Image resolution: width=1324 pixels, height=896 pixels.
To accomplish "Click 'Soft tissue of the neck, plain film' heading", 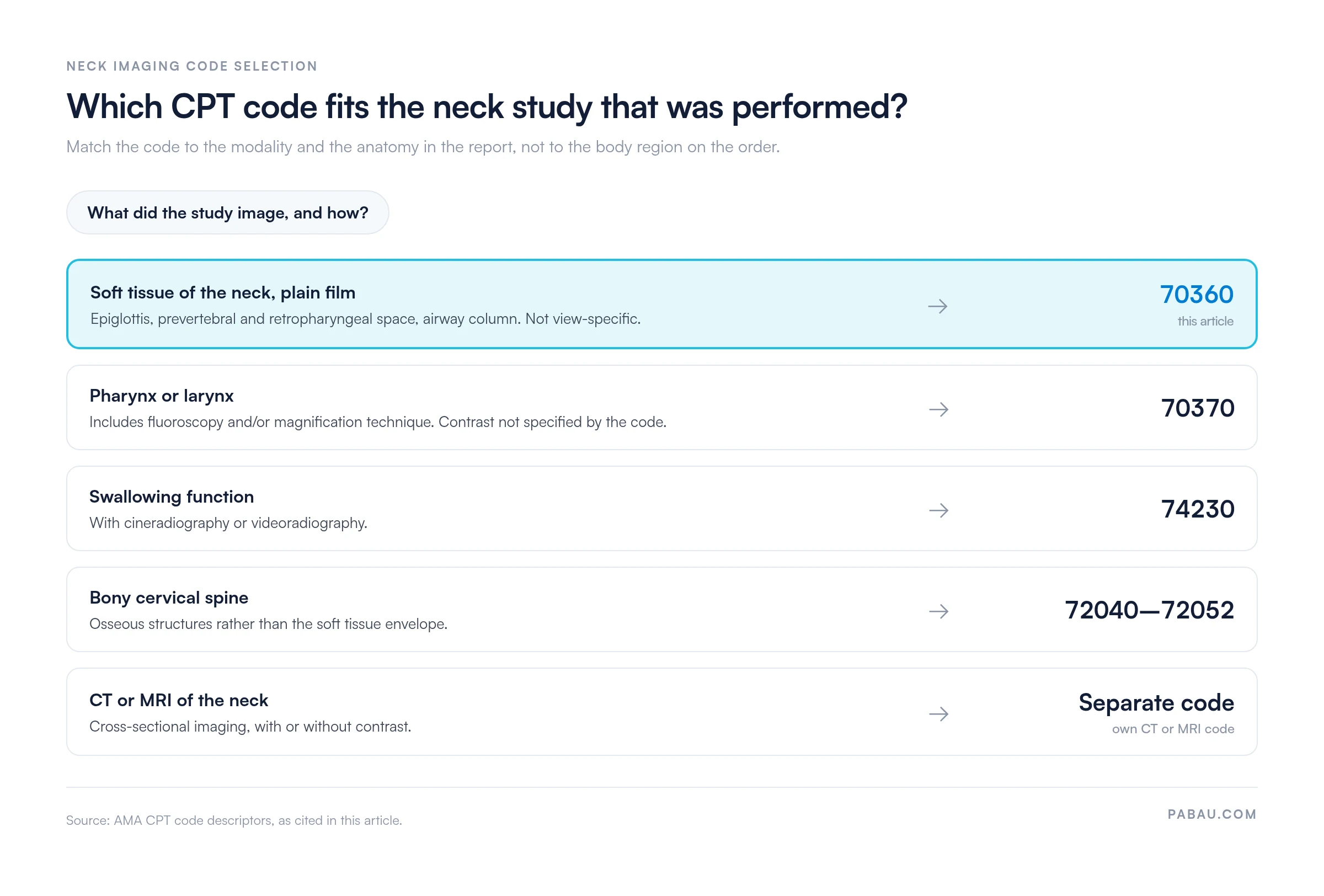I will pyautogui.click(x=223, y=293).
